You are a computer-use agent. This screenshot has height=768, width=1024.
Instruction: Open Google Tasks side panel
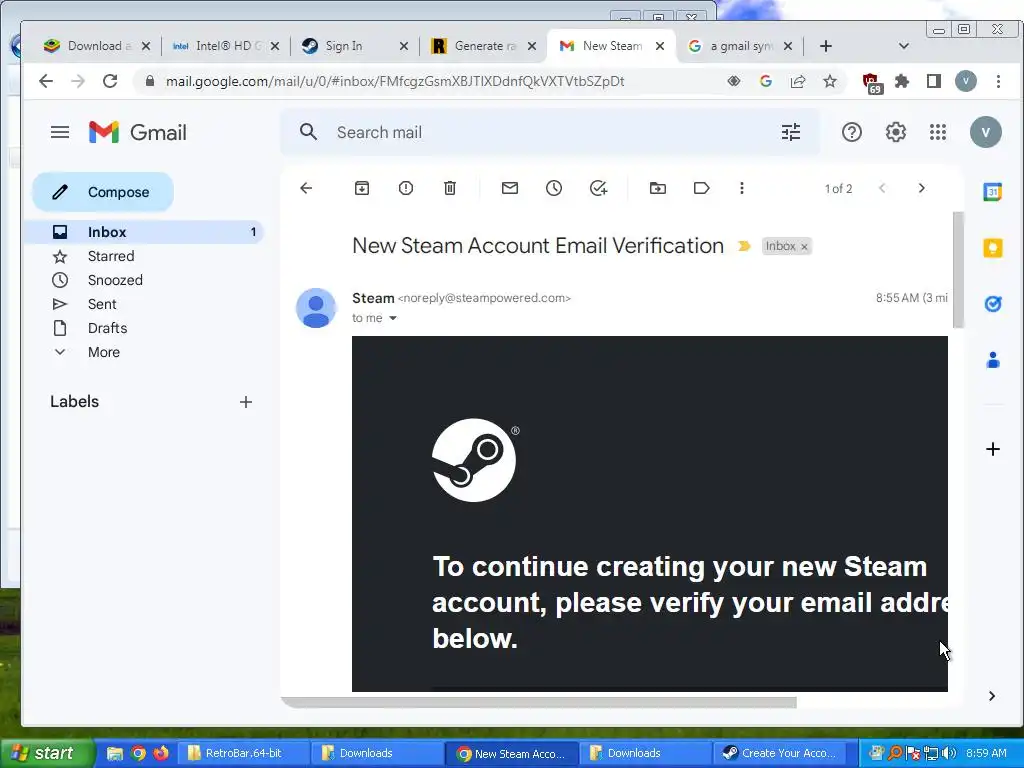993,304
